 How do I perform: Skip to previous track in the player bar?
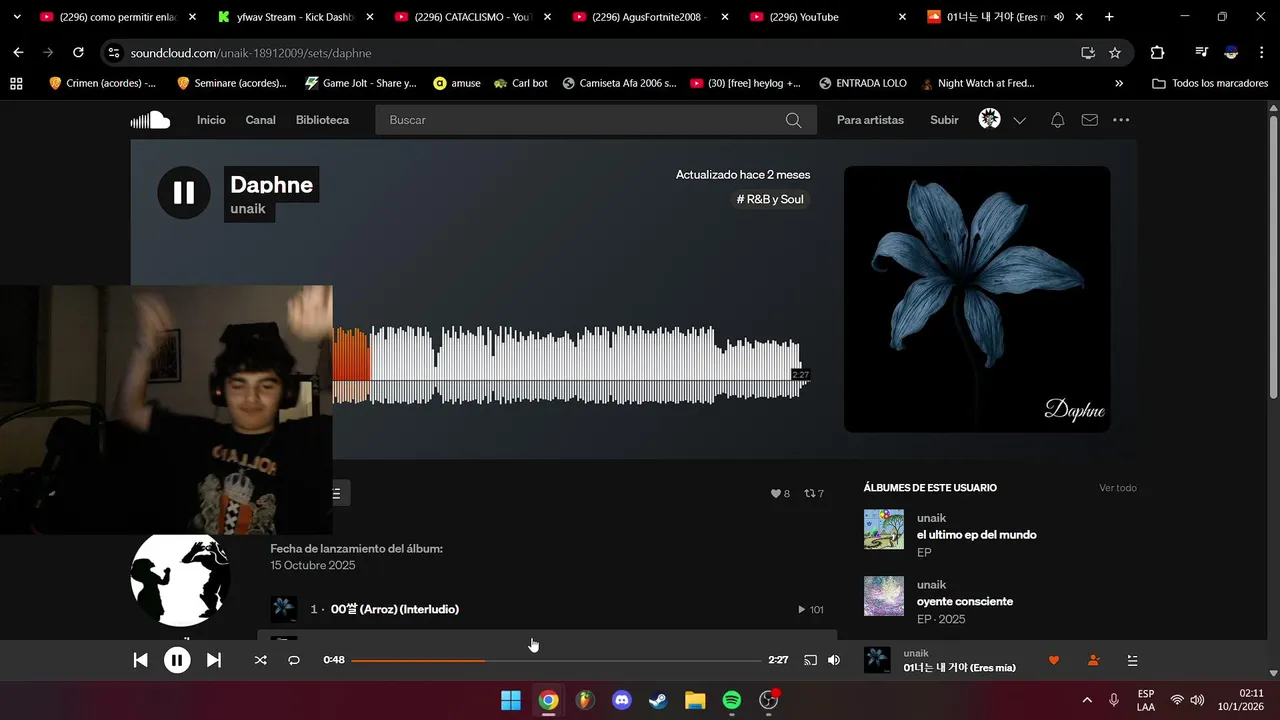[x=141, y=660]
